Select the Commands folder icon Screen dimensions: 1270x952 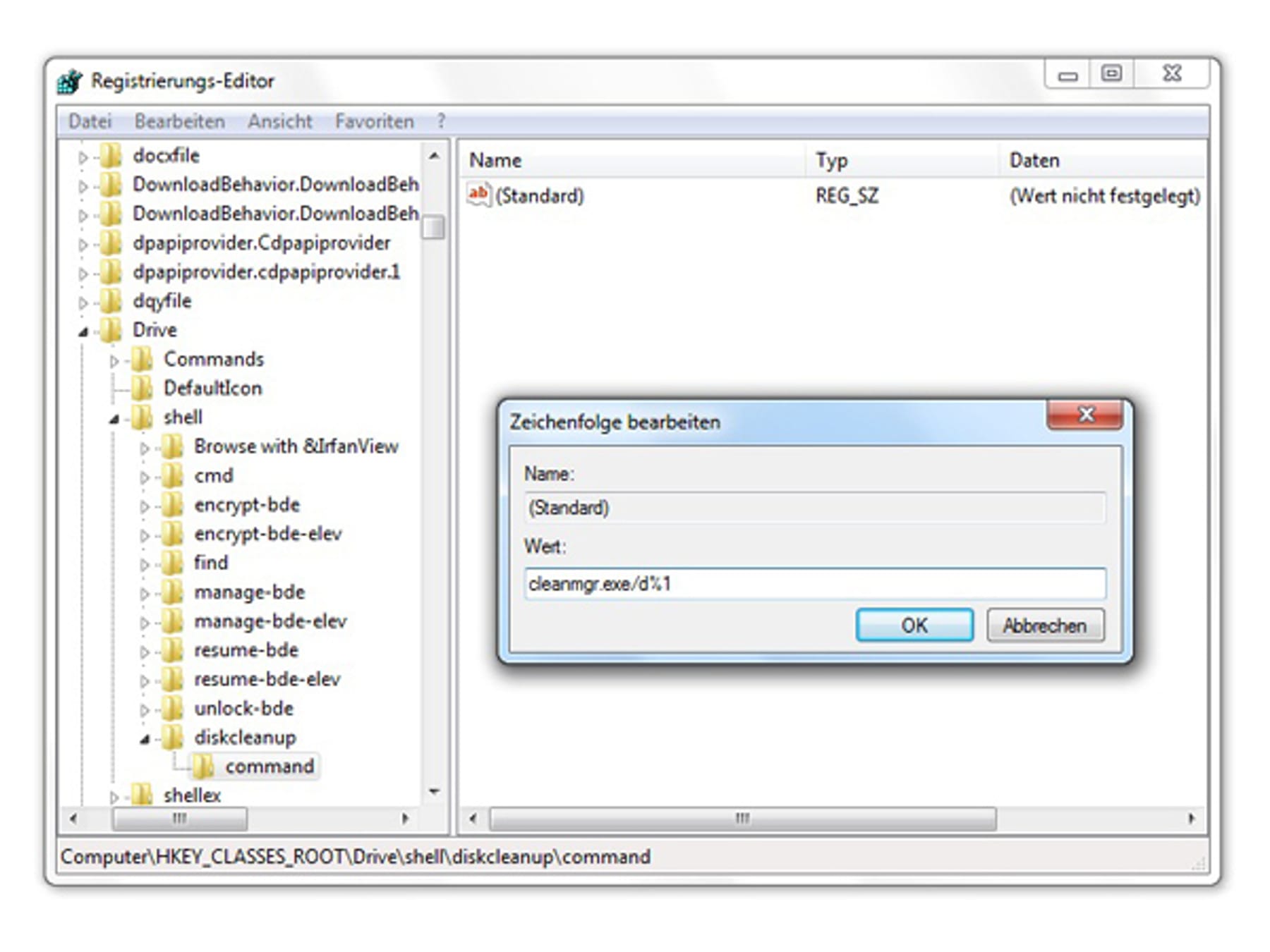(142, 360)
